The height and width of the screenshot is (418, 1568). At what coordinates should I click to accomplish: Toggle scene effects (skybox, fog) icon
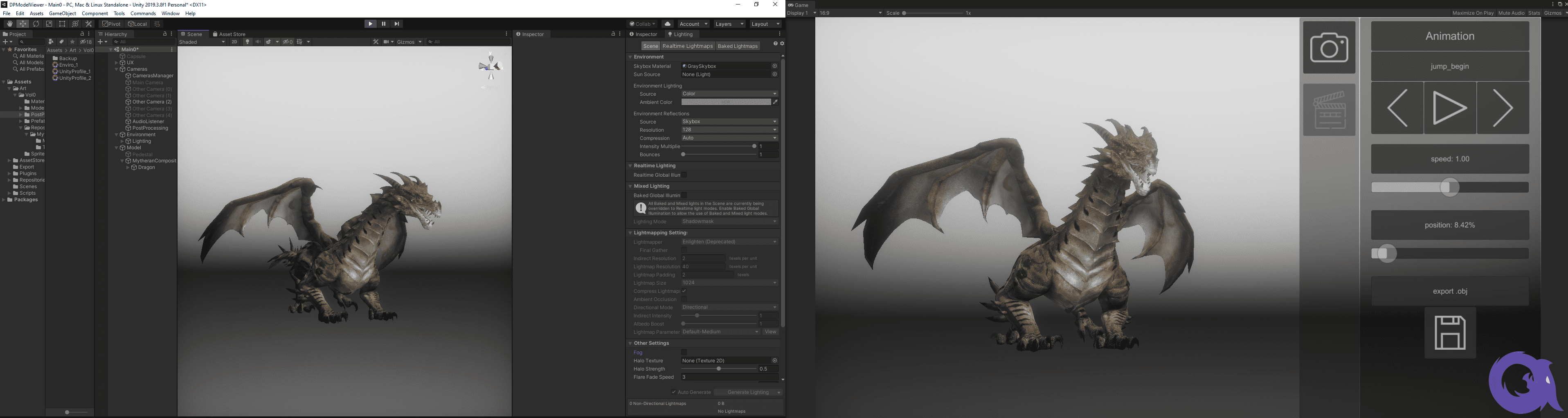(x=268, y=42)
